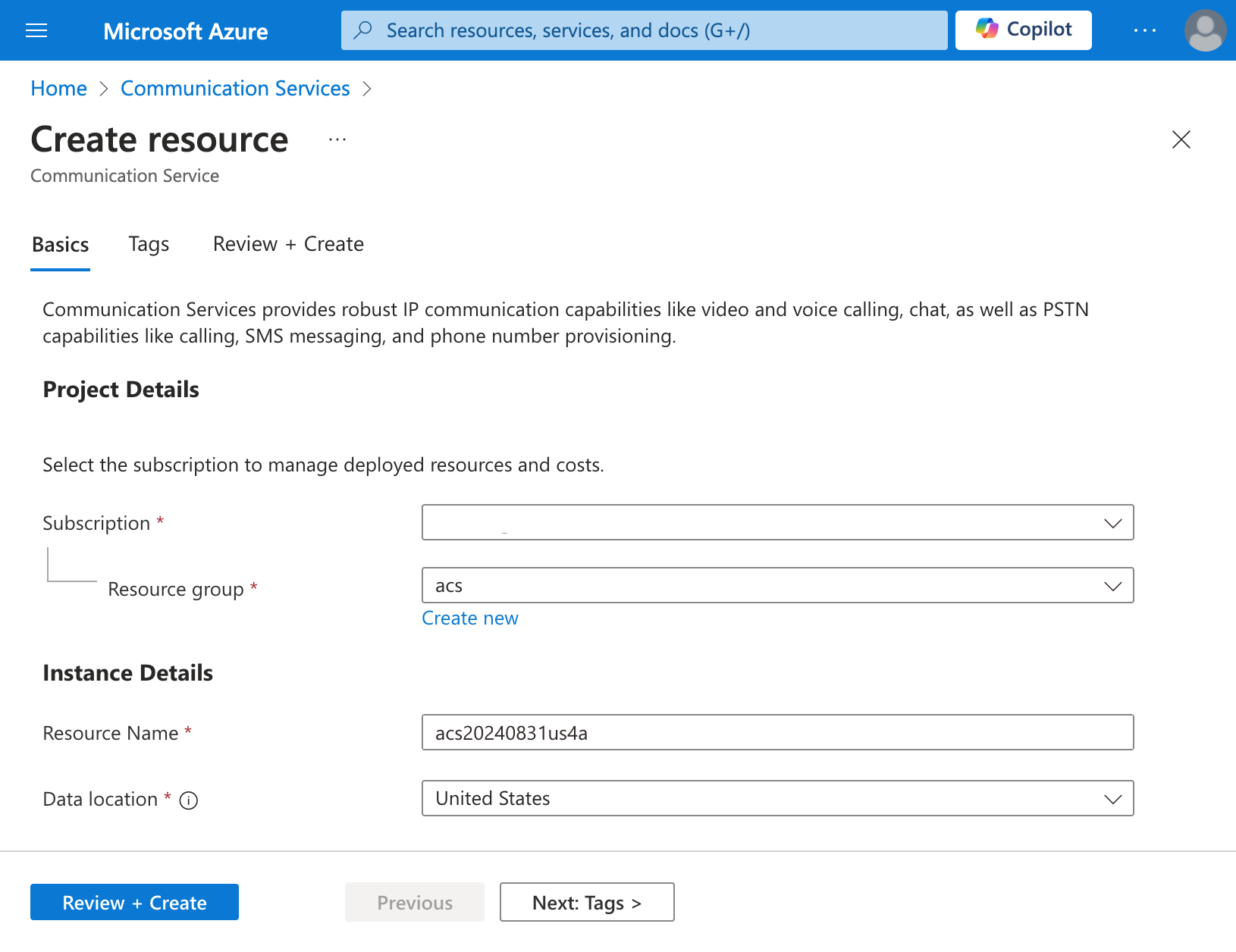Switch to Review + Create tab

(288, 245)
